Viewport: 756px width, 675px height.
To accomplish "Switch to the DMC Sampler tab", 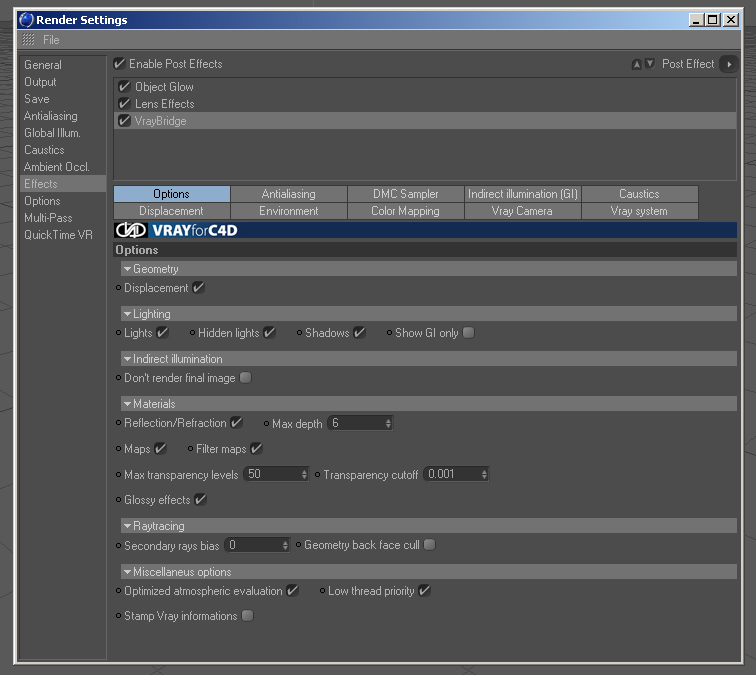I will pos(405,194).
